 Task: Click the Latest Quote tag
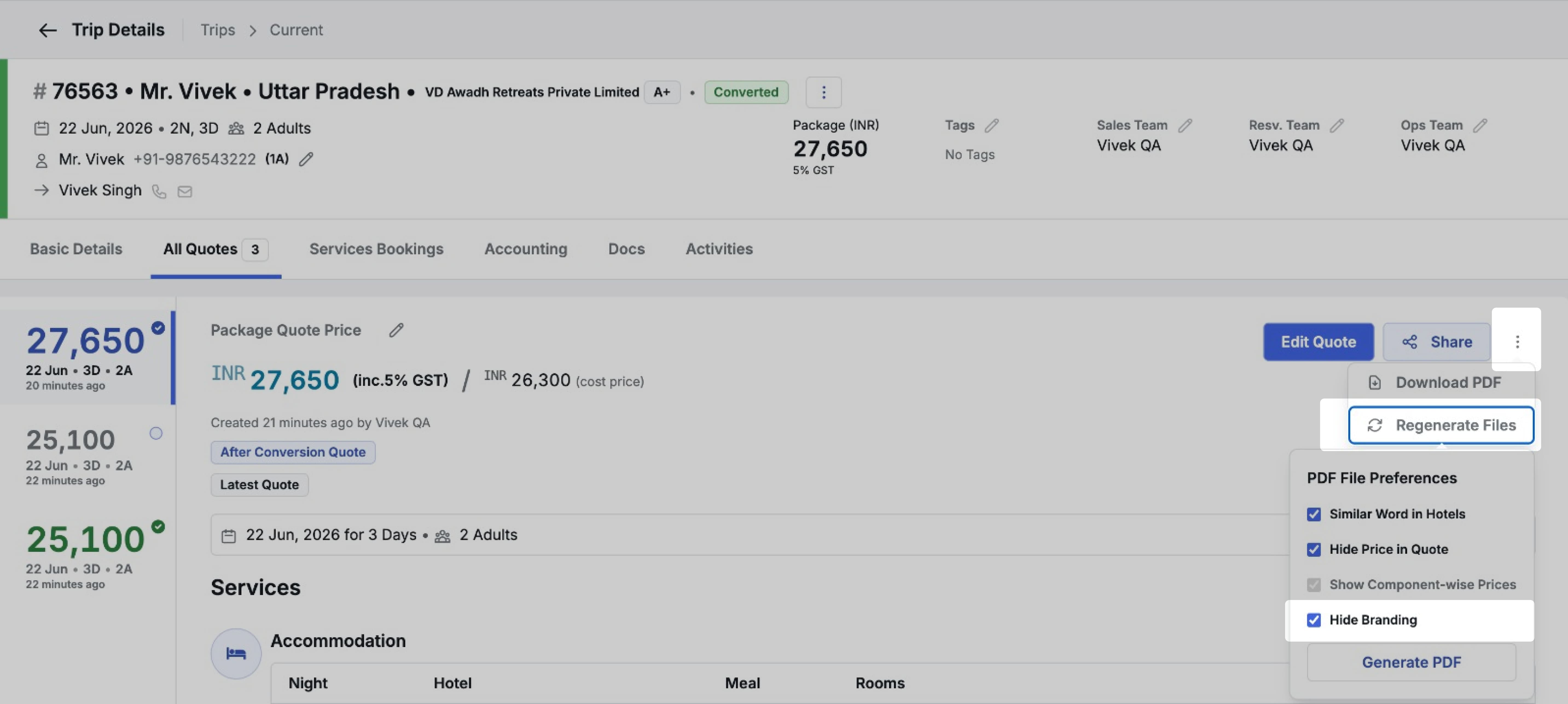[x=259, y=485]
